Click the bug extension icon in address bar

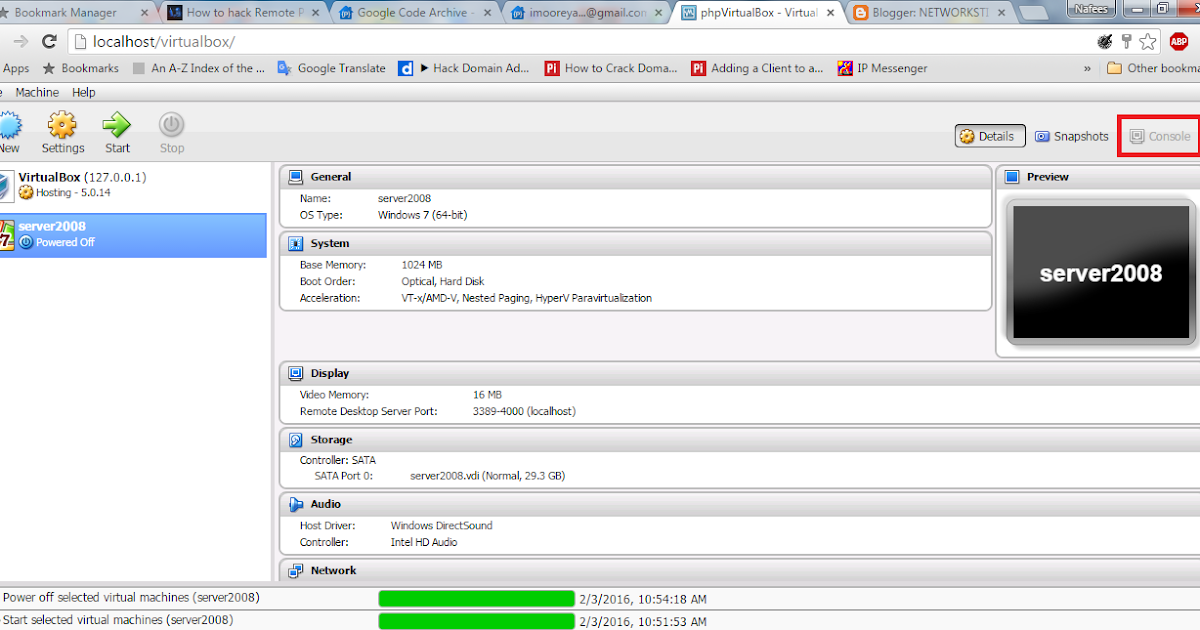[x=1105, y=42]
